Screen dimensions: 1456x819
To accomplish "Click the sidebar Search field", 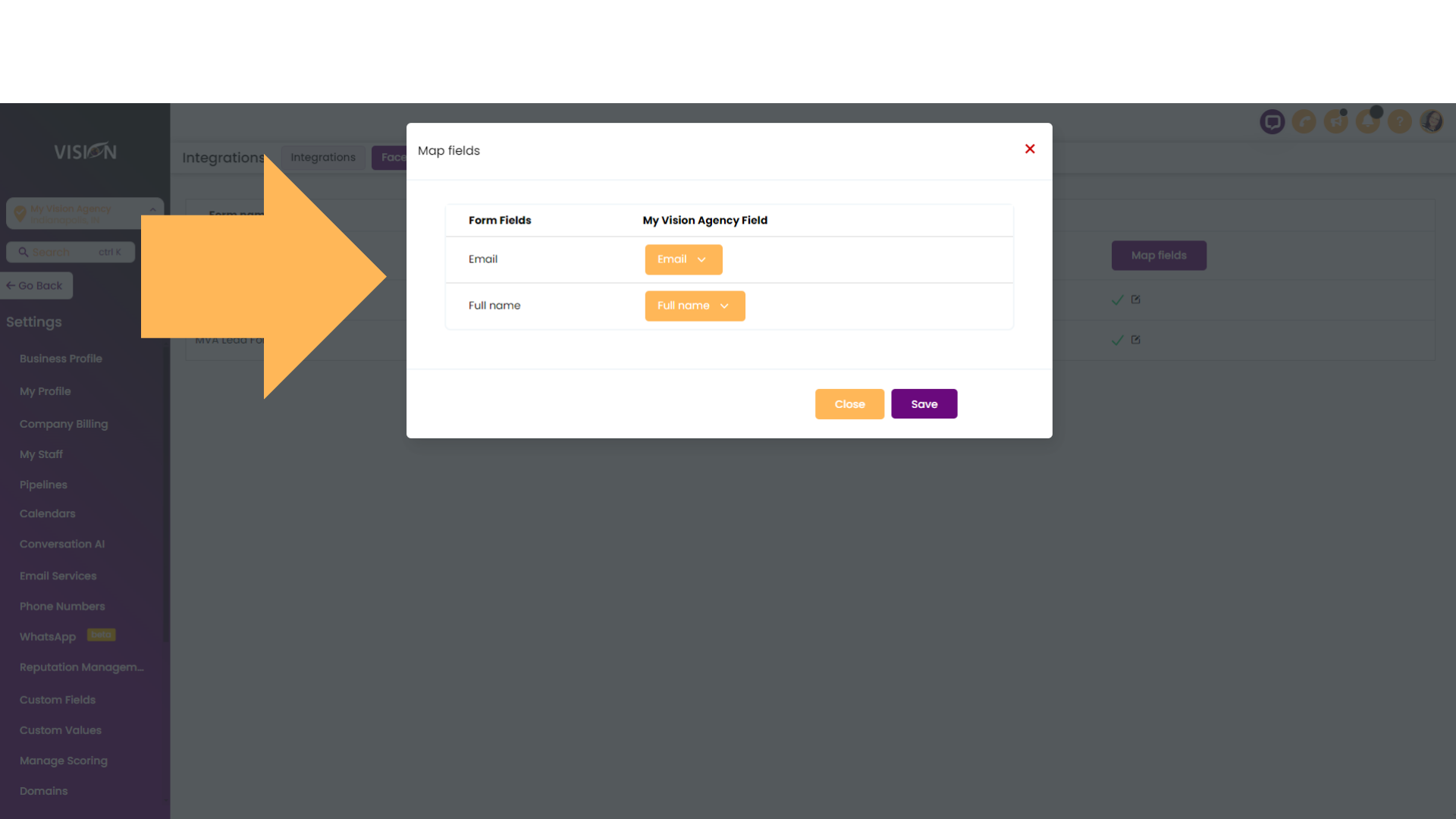I will (x=71, y=253).
